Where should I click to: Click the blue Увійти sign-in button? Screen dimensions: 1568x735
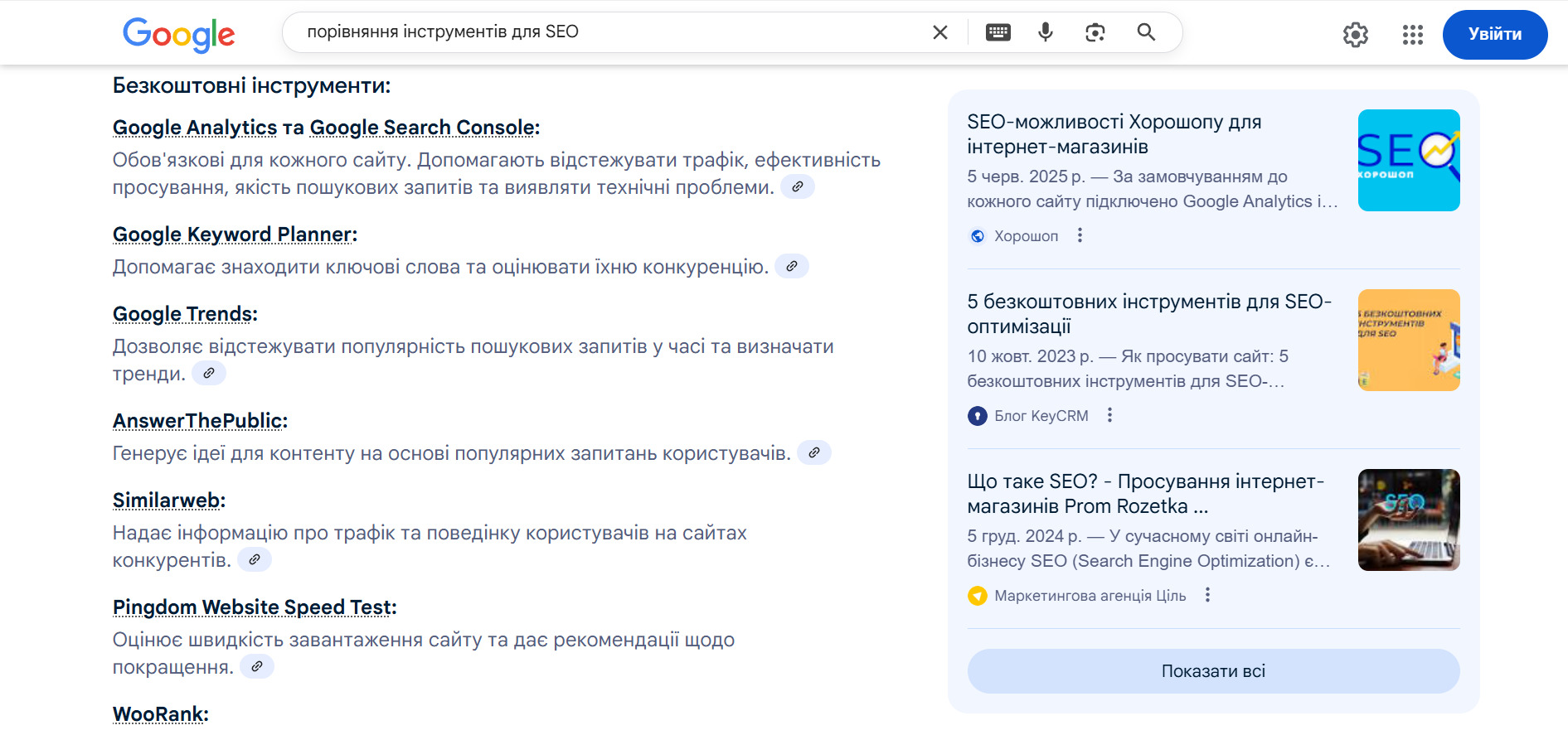click(1495, 35)
